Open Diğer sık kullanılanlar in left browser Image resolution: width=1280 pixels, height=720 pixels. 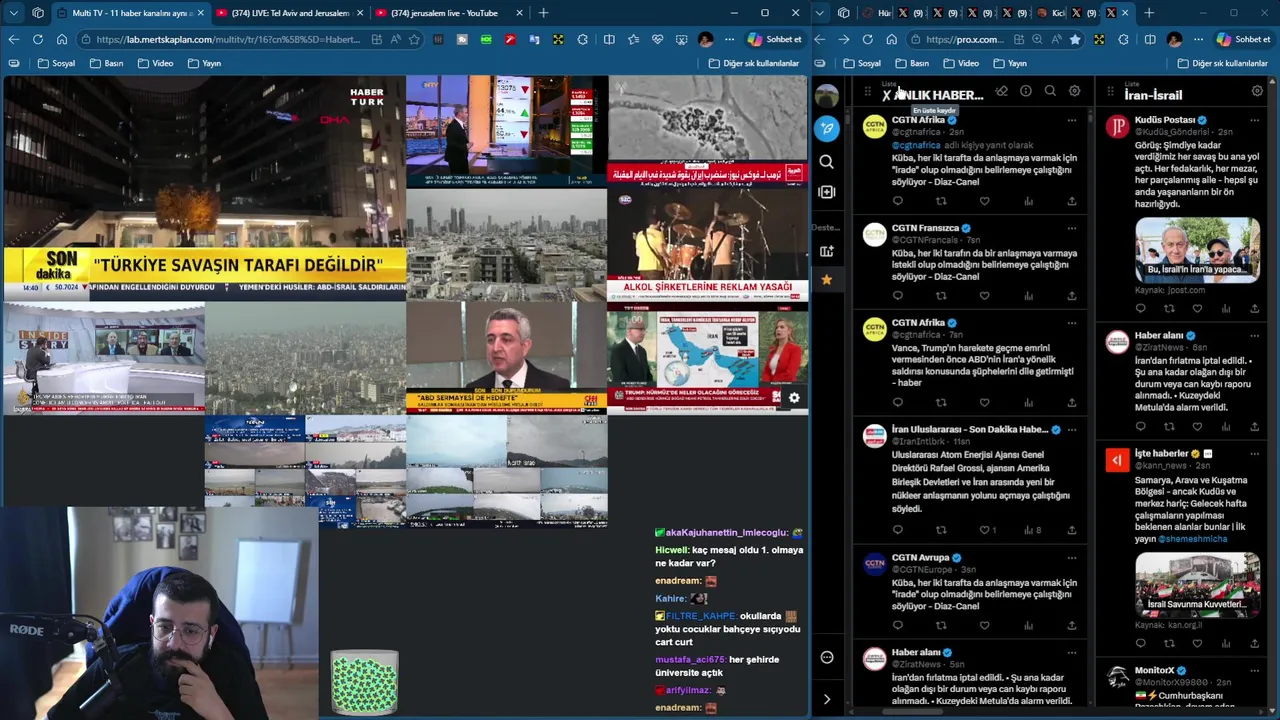tap(754, 63)
